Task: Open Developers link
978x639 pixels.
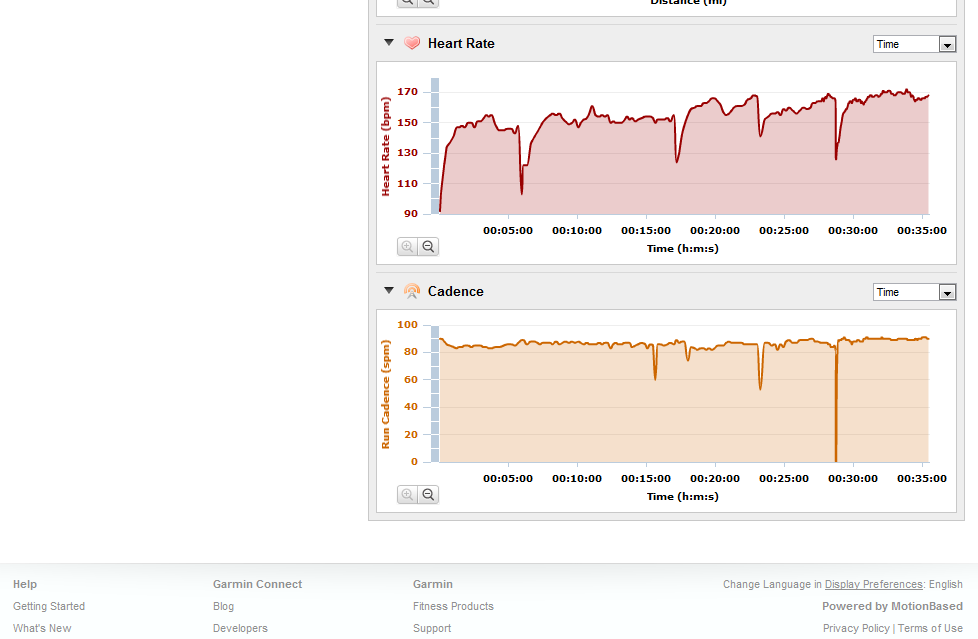Action: 240,628
